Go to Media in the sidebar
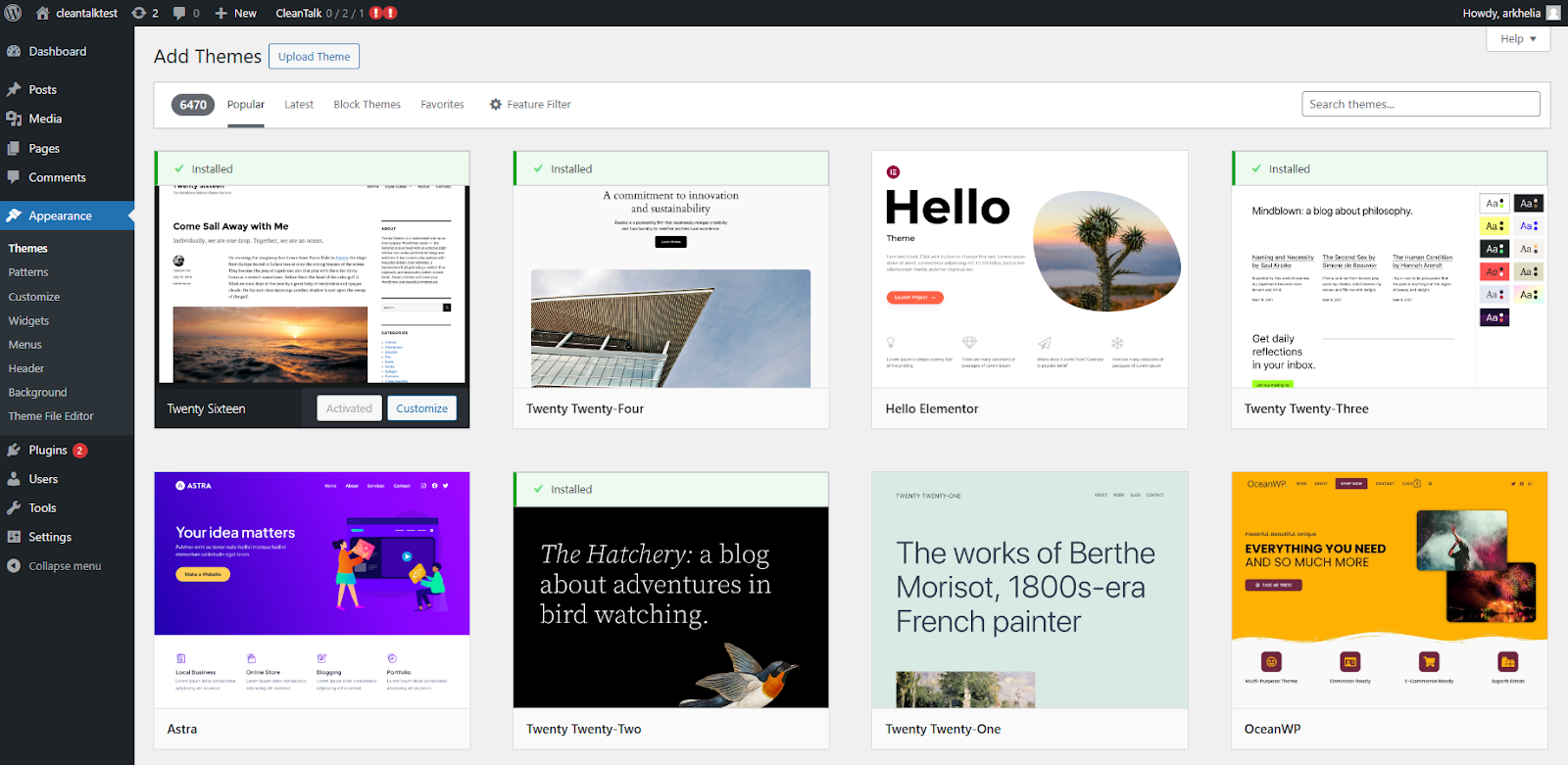The height and width of the screenshot is (765, 1568). [45, 119]
